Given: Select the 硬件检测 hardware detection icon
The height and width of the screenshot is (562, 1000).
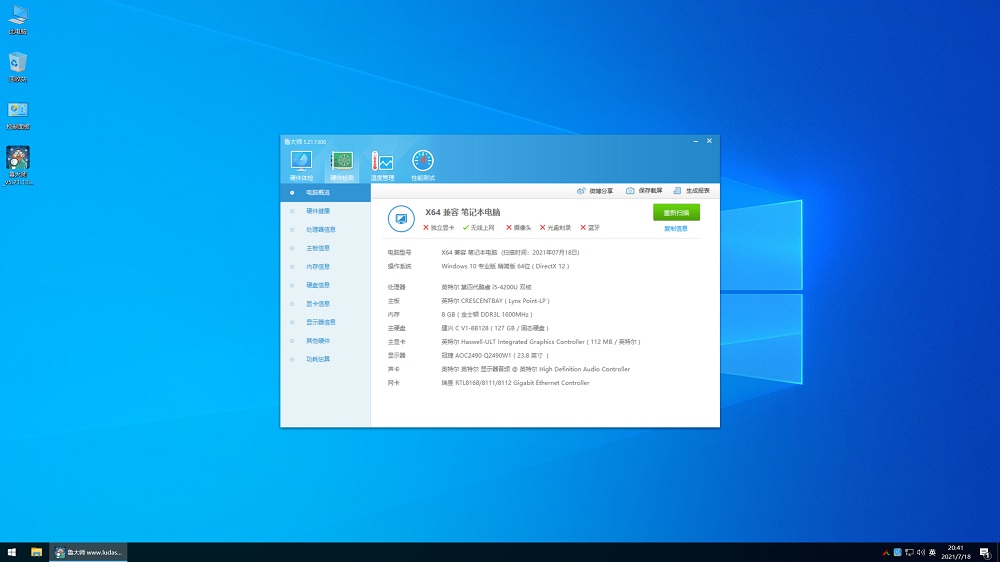Looking at the screenshot, I should 342,162.
